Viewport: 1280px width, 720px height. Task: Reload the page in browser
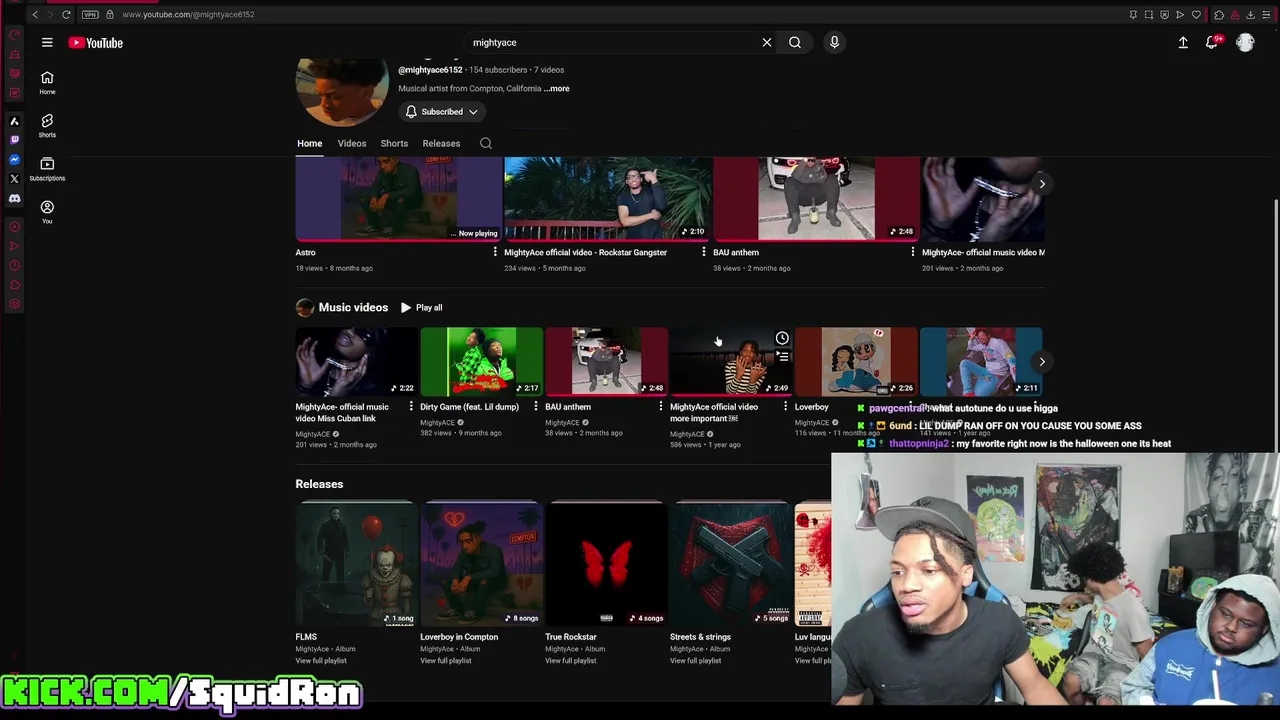point(66,14)
